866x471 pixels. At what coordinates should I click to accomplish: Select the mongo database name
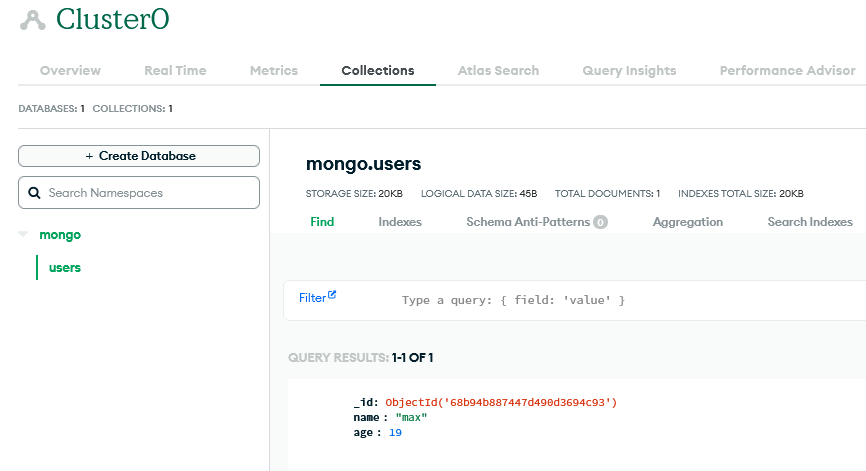tap(60, 235)
